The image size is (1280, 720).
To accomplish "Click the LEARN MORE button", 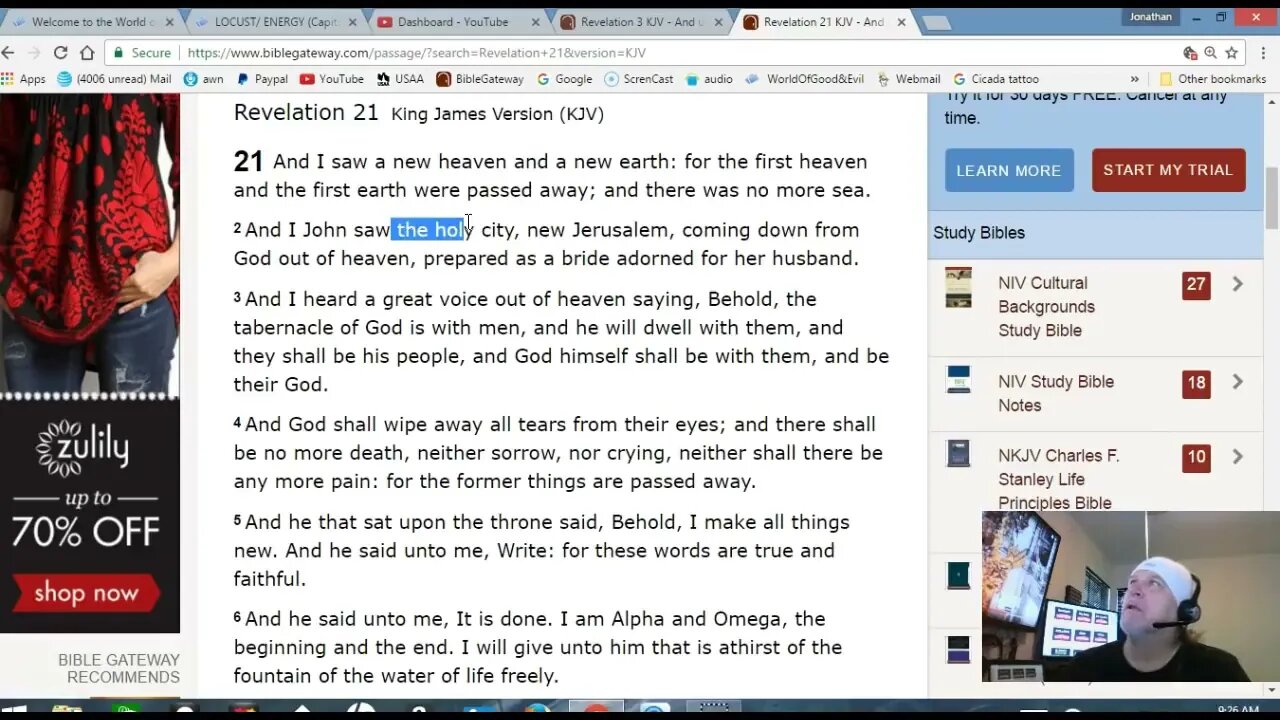I will [x=1009, y=170].
